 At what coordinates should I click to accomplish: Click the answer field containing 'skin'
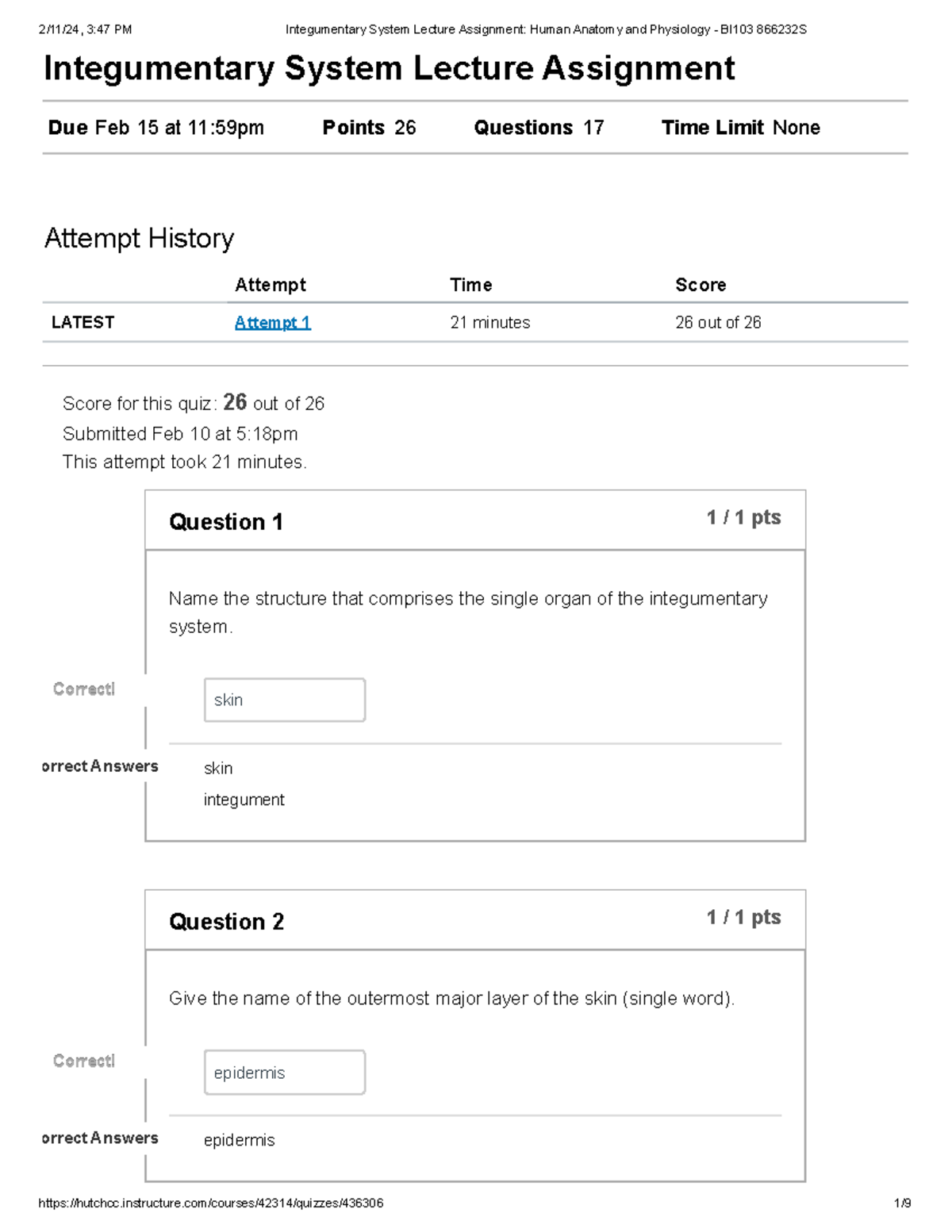(x=284, y=700)
